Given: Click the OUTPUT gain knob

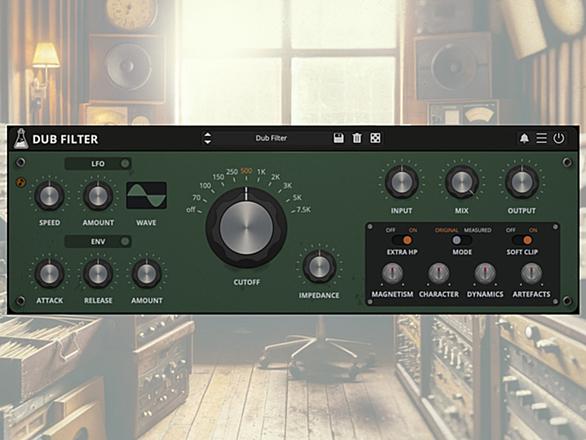Looking at the screenshot, I should pos(522,182).
